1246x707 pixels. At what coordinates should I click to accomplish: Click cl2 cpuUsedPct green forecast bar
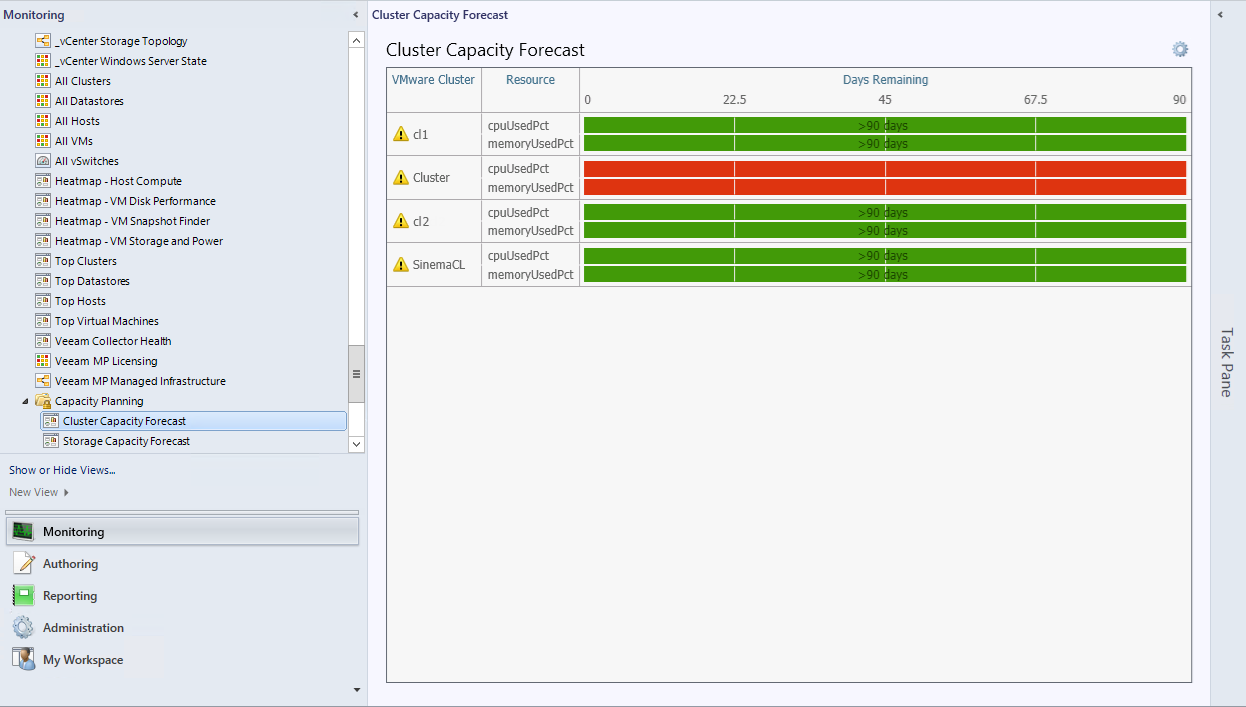(x=885, y=212)
